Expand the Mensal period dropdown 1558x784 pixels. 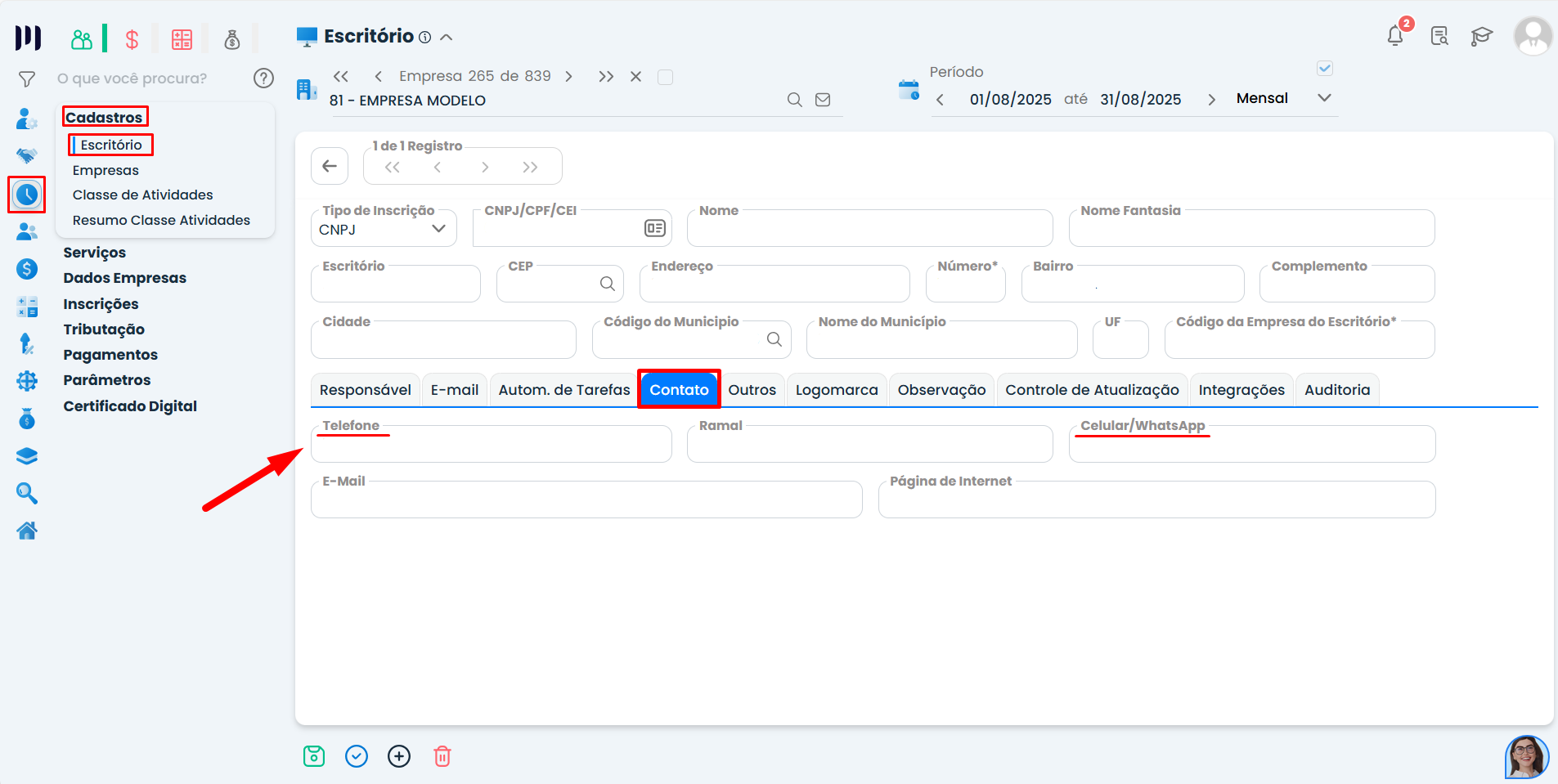point(1324,98)
